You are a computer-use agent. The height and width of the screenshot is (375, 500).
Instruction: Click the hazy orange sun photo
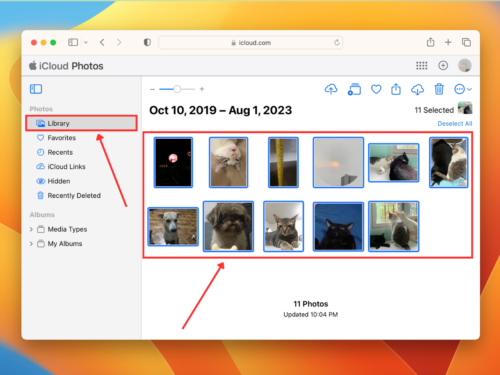pos(338,163)
